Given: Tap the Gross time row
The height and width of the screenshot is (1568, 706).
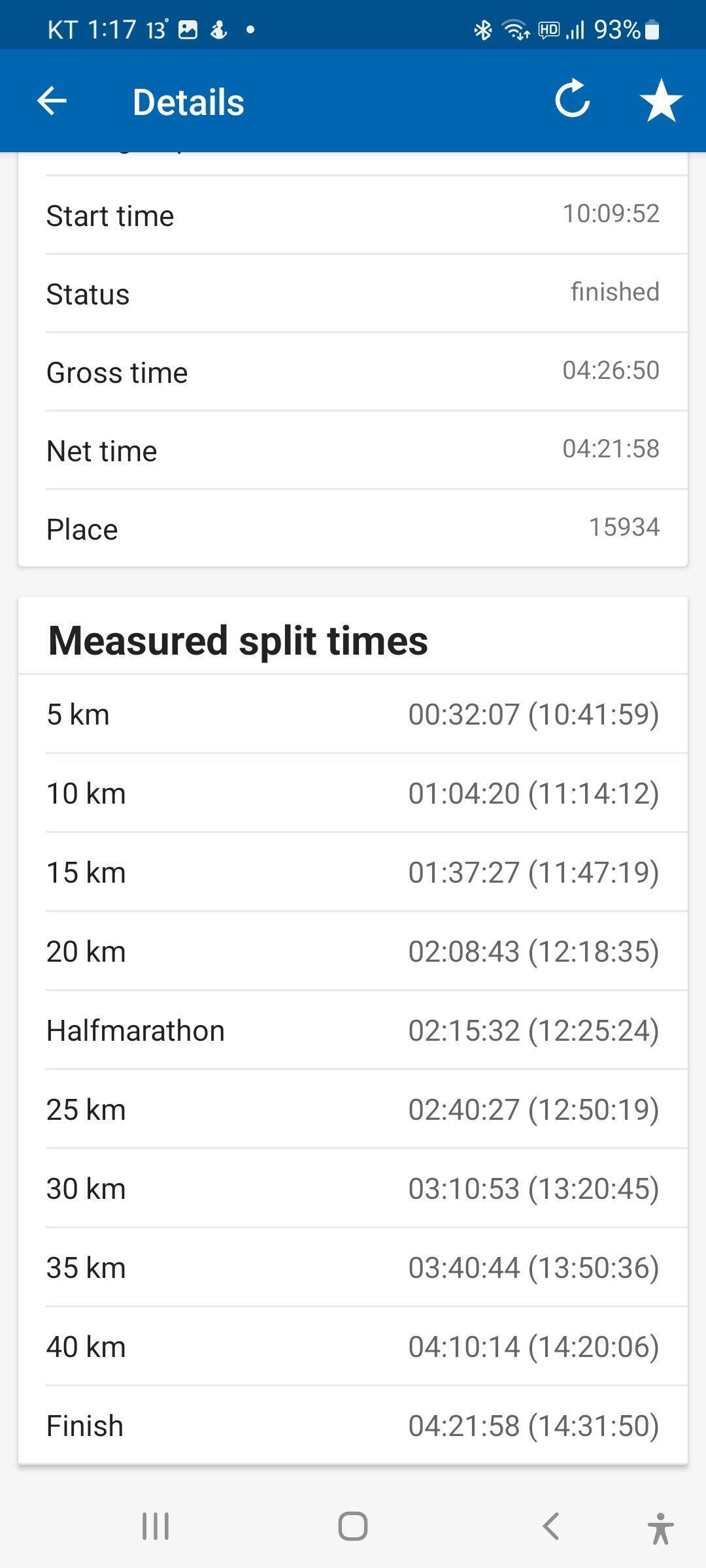Looking at the screenshot, I should click(x=353, y=372).
